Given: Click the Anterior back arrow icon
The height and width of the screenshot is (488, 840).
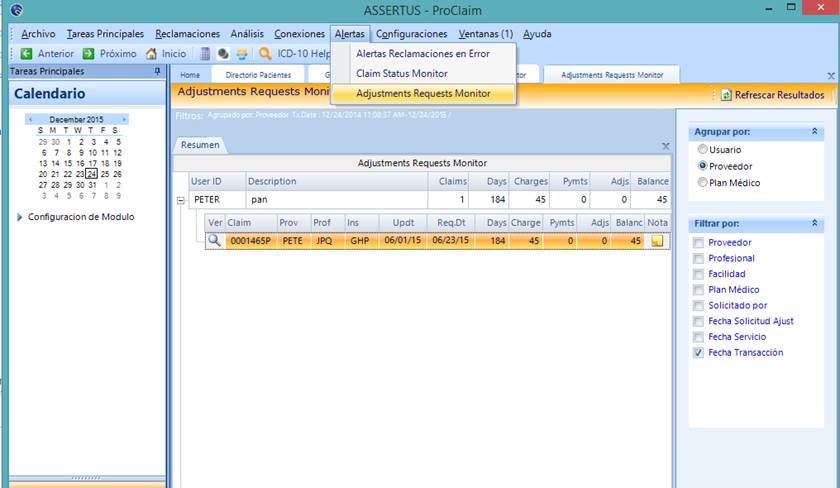Looking at the screenshot, I should pos(26,54).
